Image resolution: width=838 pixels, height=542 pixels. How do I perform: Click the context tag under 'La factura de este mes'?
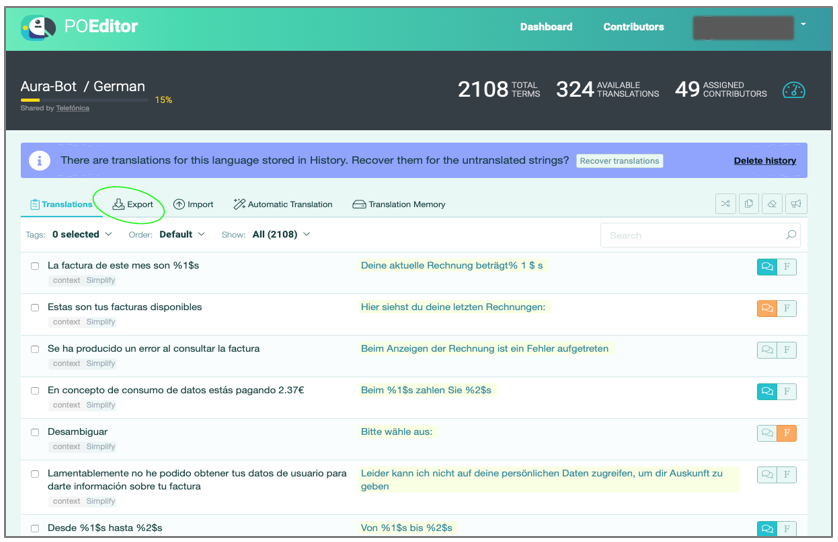[66, 280]
